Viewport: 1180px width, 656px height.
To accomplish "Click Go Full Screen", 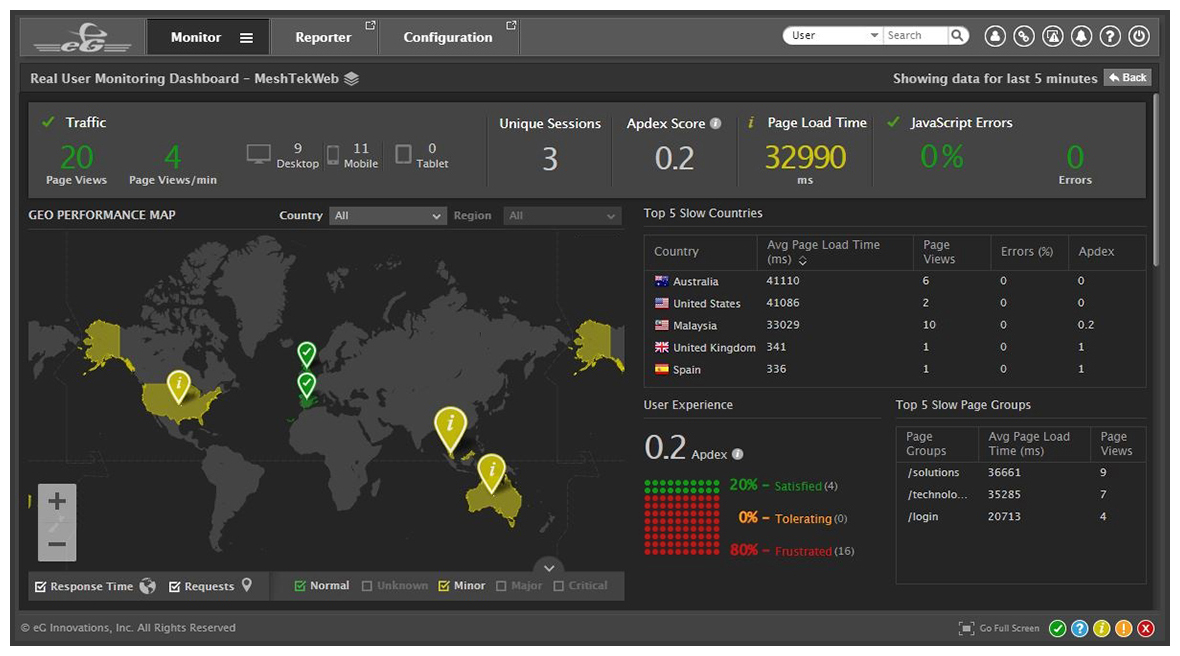I will (1000, 628).
